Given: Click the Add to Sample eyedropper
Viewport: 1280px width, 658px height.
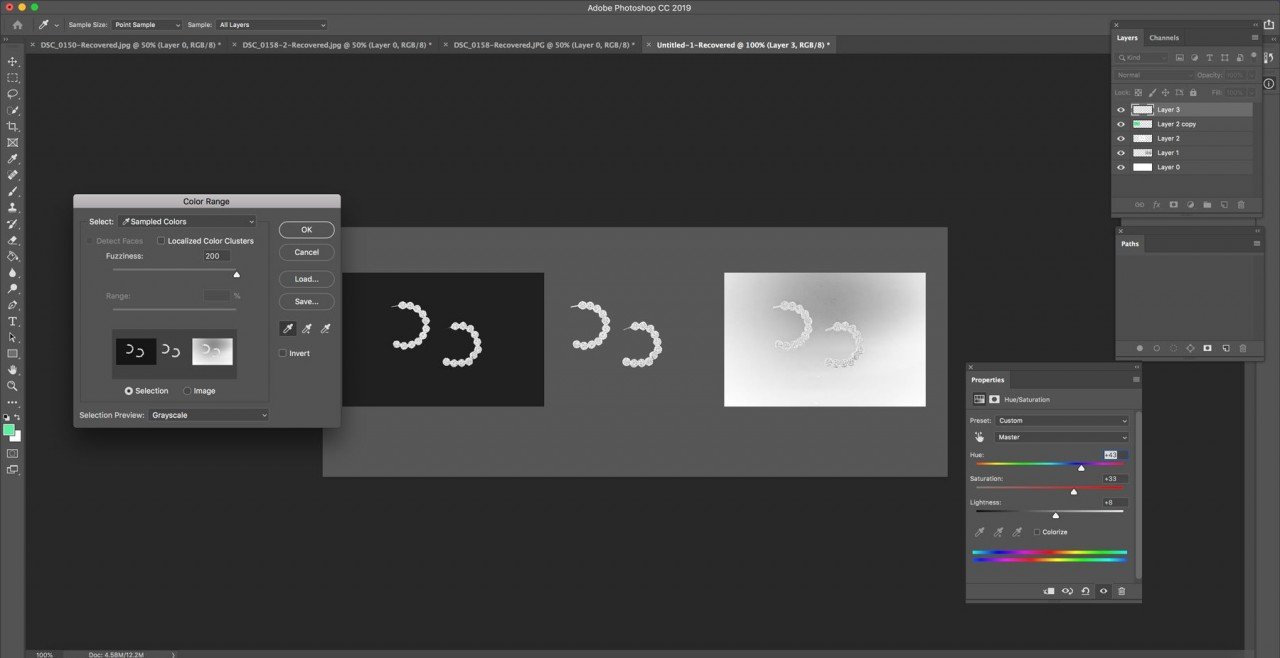Looking at the screenshot, I should coord(307,328).
